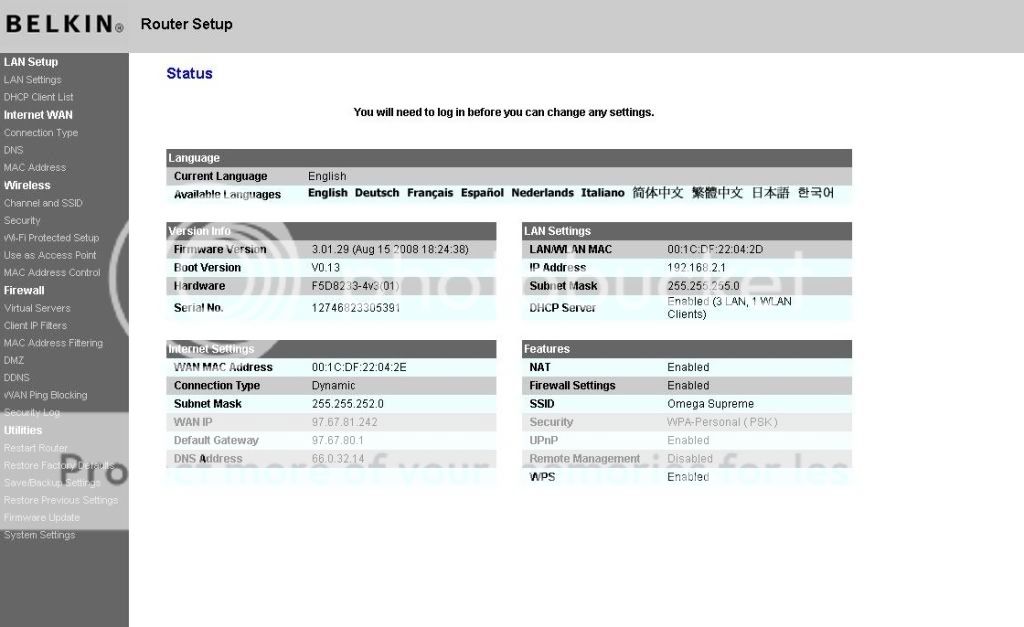Switch language to Deutsch
This screenshot has height=627, width=1024.
point(377,193)
